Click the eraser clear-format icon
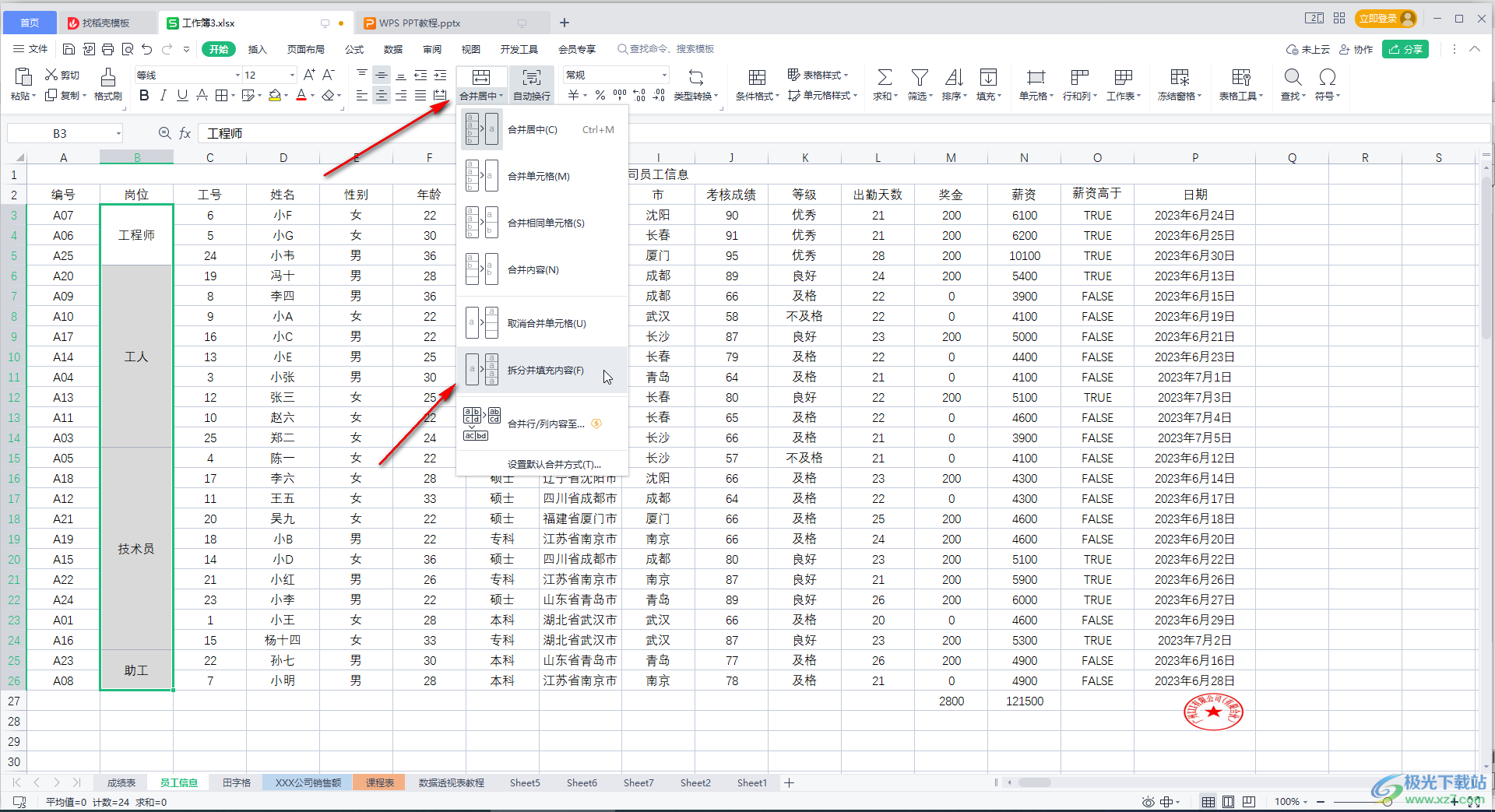Image resolution: width=1495 pixels, height=812 pixels. coord(328,95)
